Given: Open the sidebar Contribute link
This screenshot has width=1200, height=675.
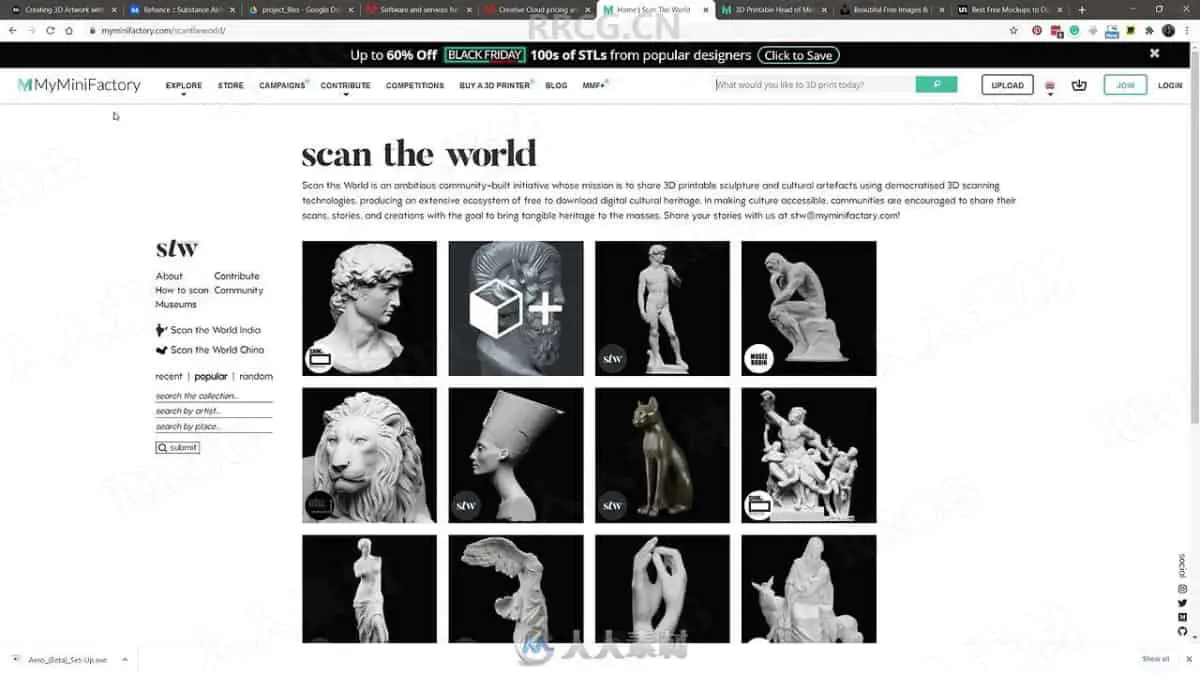Looking at the screenshot, I should coord(236,276).
